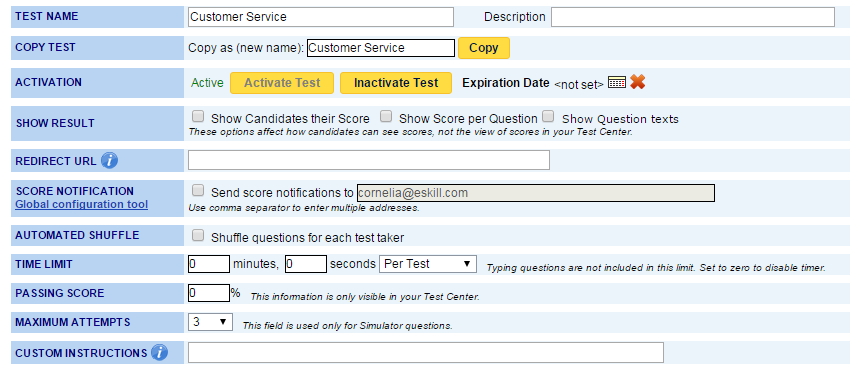
Task: Enable Send score notifications checkbox
Action: (198, 190)
